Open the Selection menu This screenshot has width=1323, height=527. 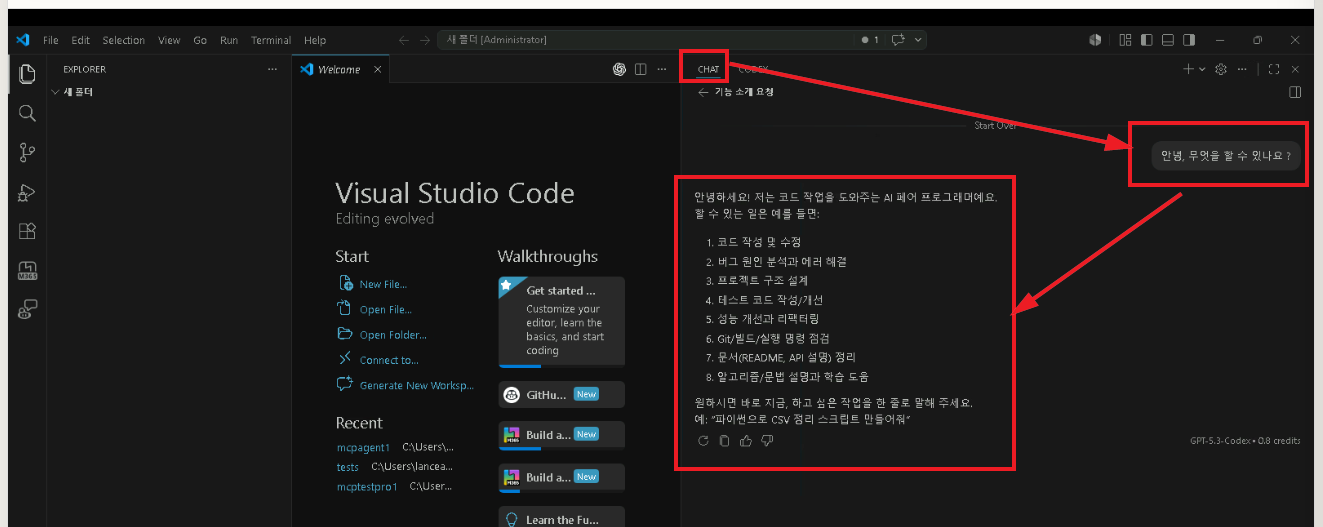pyautogui.click(x=124, y=40)
